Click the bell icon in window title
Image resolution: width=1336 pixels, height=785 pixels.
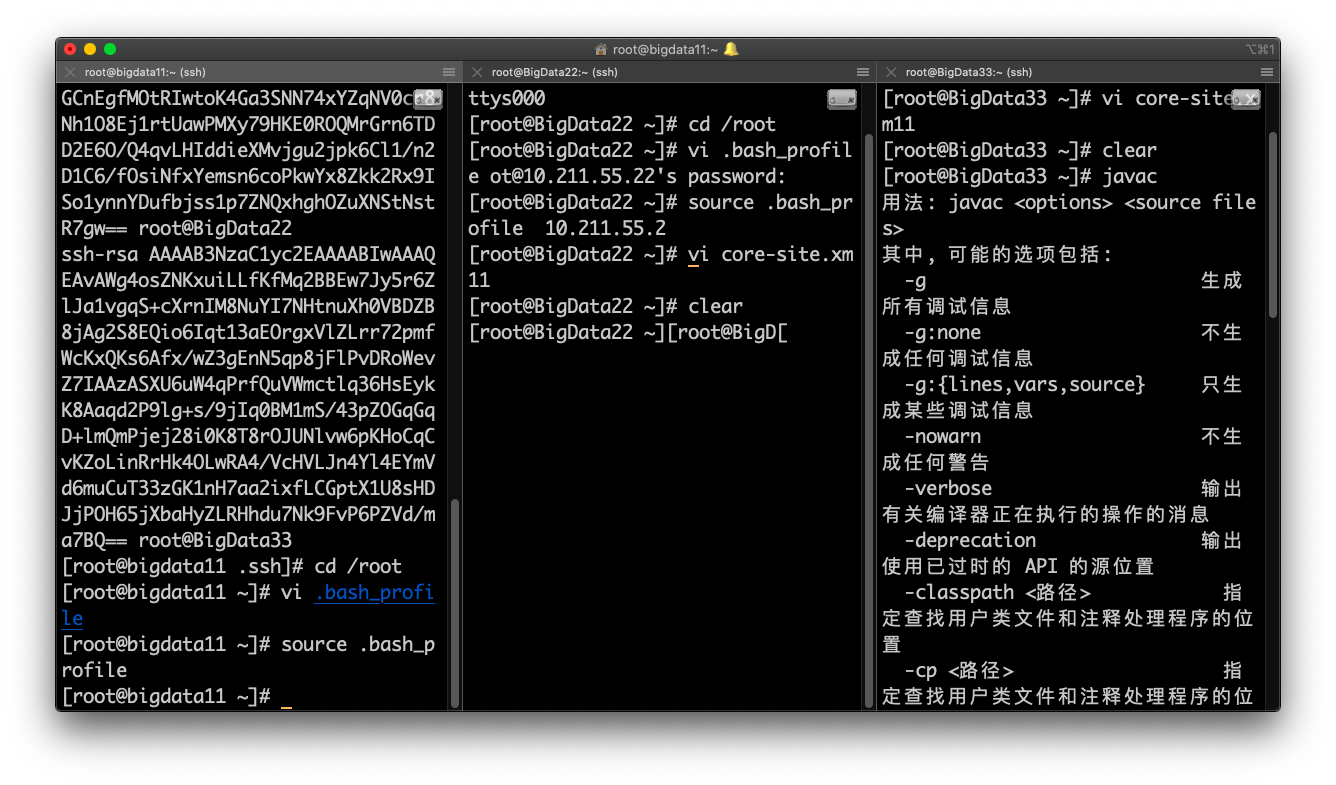coord(731,49)
